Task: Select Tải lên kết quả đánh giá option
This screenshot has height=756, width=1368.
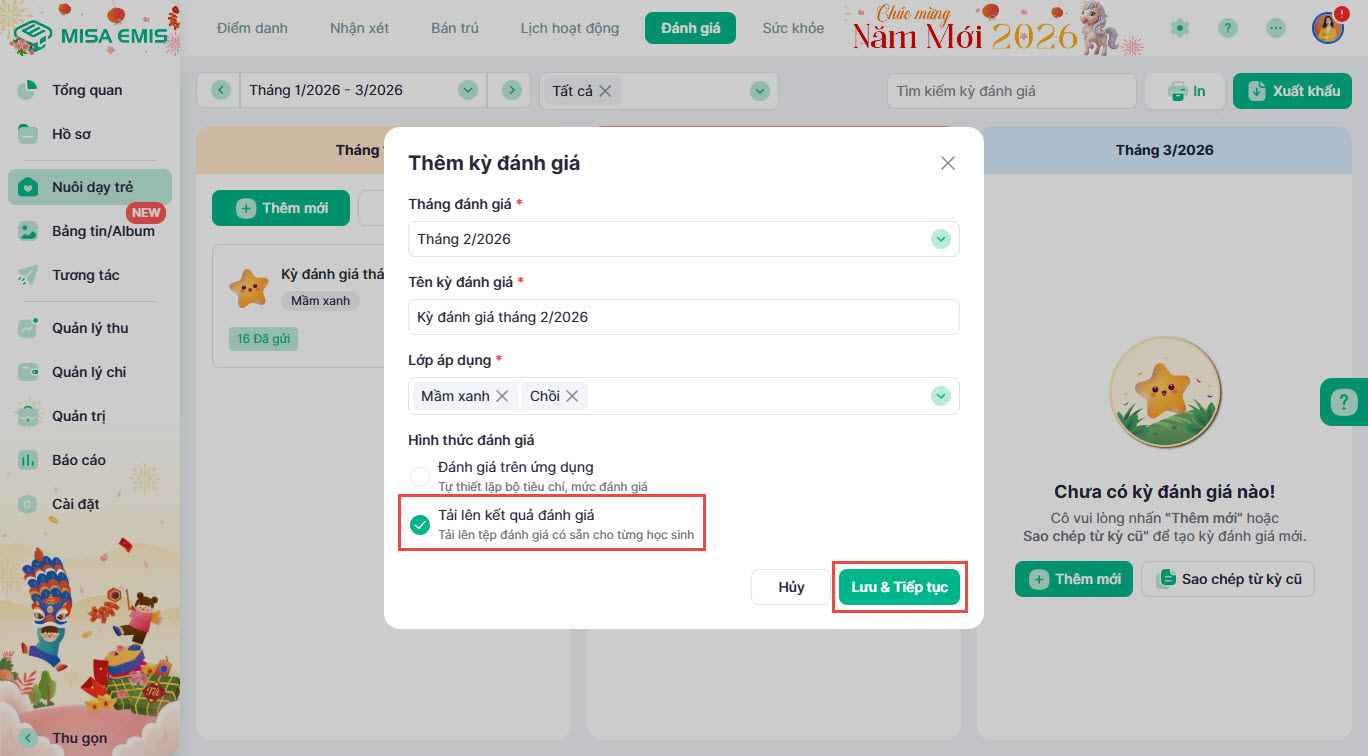Action: (x=420, y=525)
